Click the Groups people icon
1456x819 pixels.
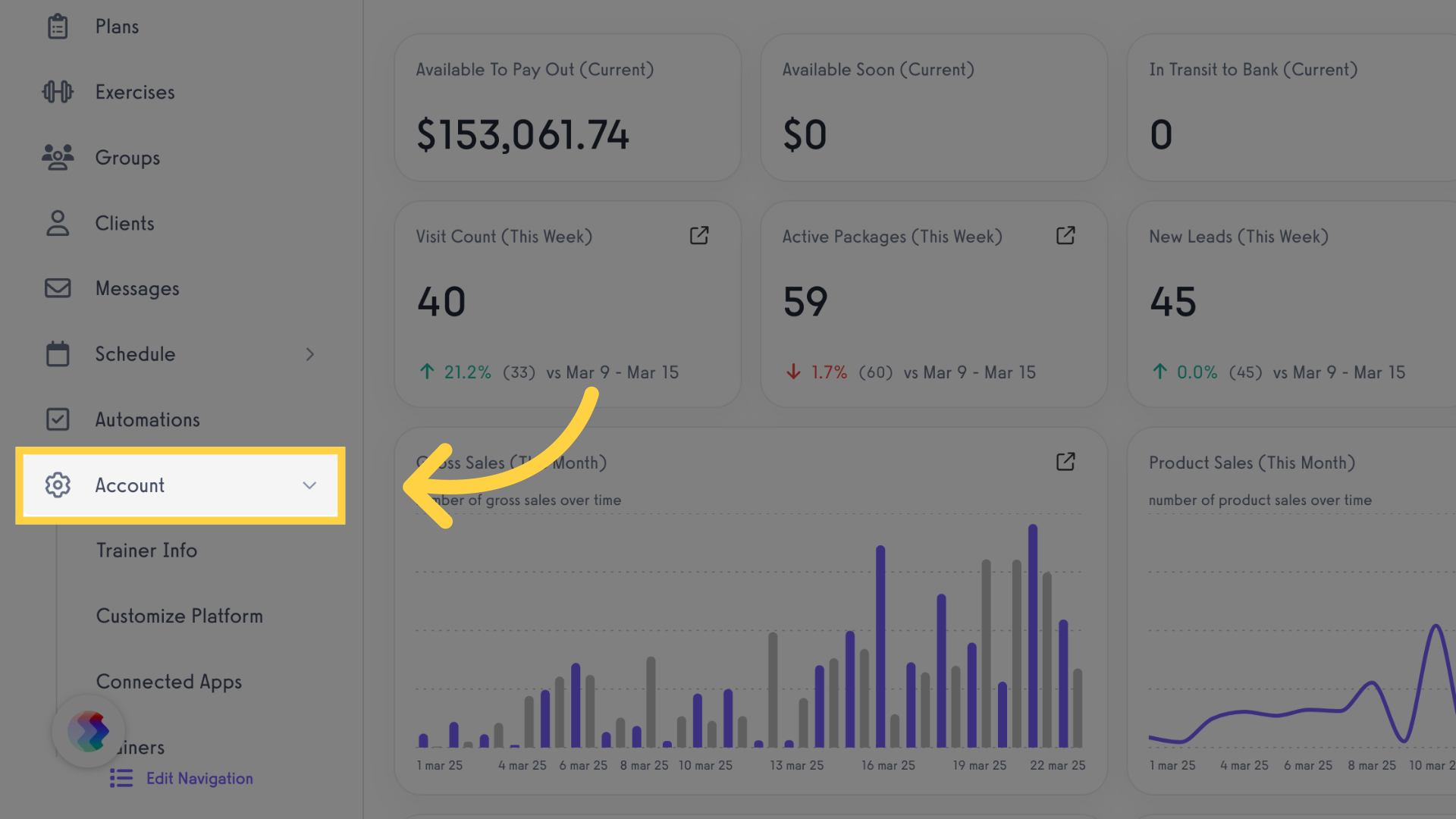pyautogui.click(x=58, y=157)
